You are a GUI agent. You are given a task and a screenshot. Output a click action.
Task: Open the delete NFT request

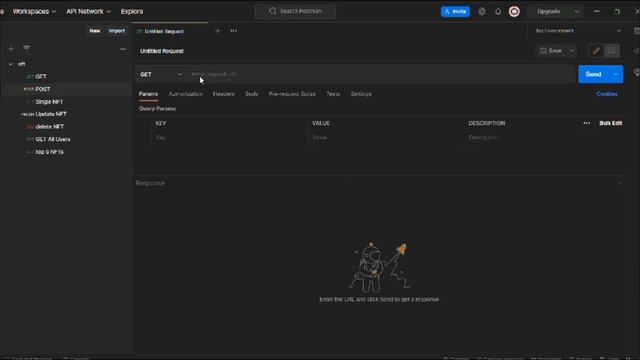(x=49, y=127)
